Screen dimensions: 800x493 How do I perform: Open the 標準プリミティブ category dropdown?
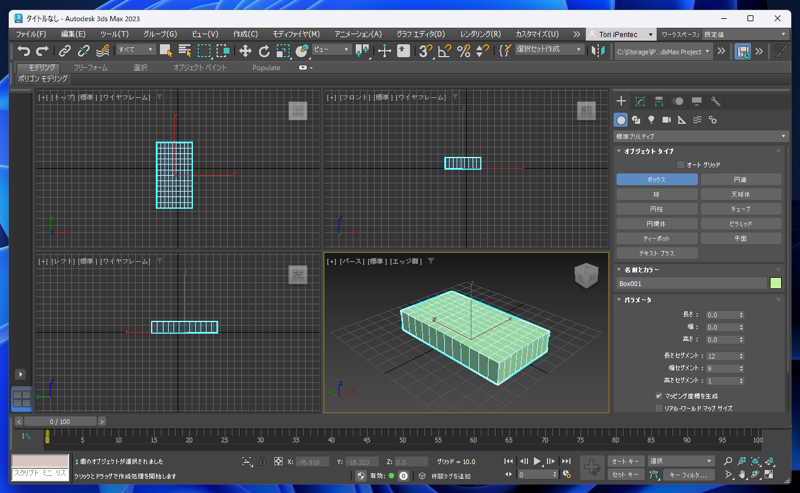coord(701,136)
